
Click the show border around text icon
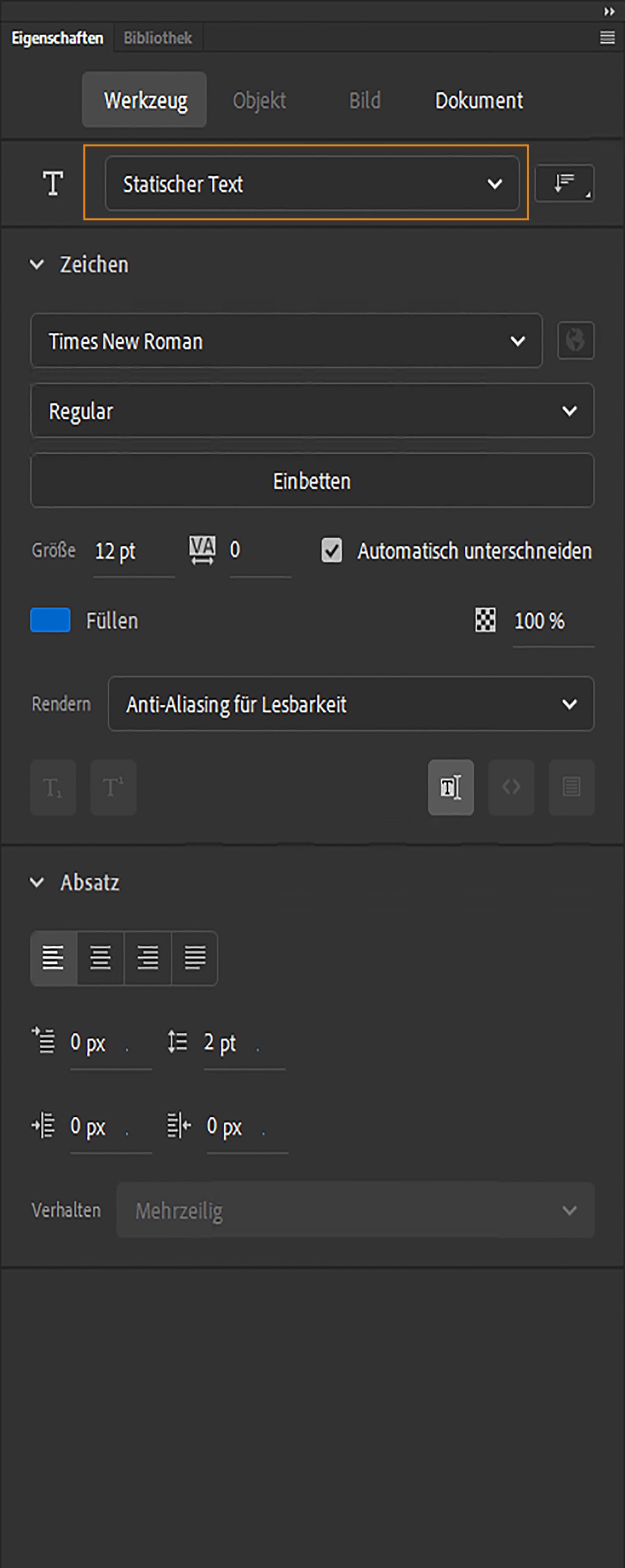click(571, 787)
